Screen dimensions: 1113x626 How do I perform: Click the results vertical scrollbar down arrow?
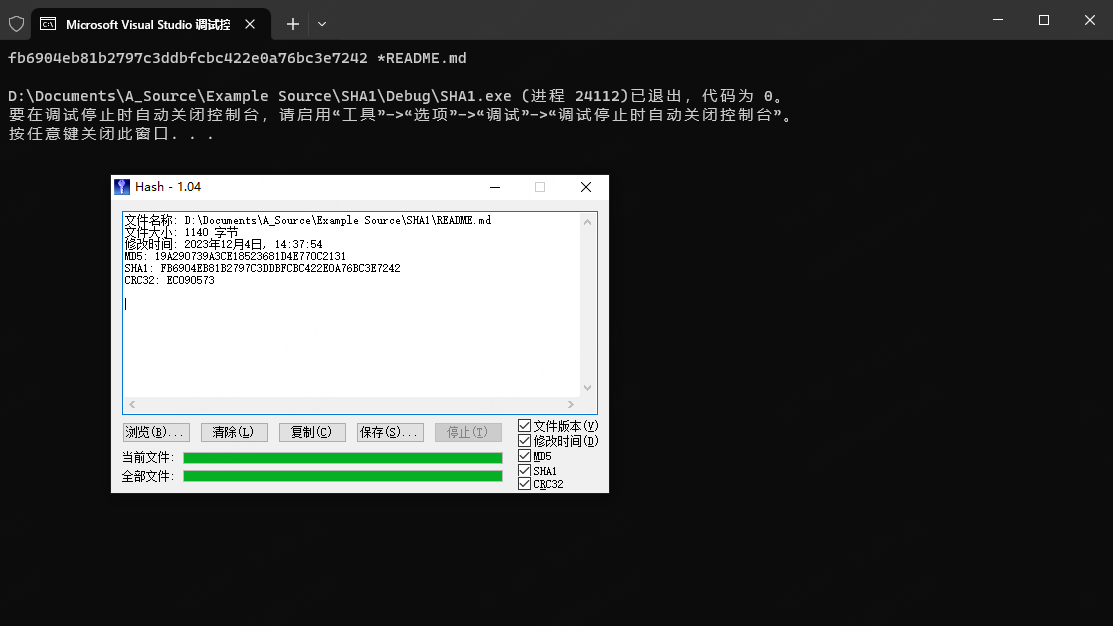(x=587, y=388)
